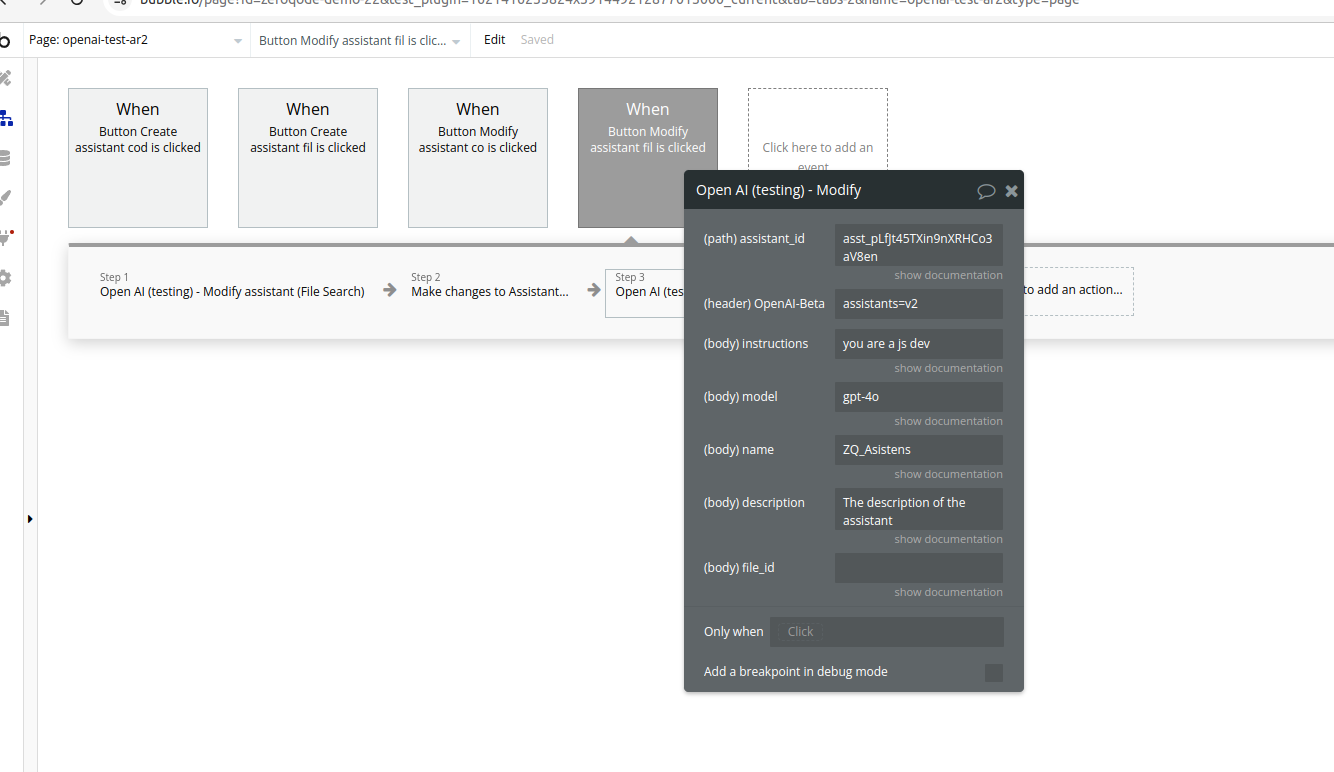Edit the instructions field 'you are a js dev'
Image resolution: width=1334 pixels, height=772 pixels.
(x=918, y=343)
